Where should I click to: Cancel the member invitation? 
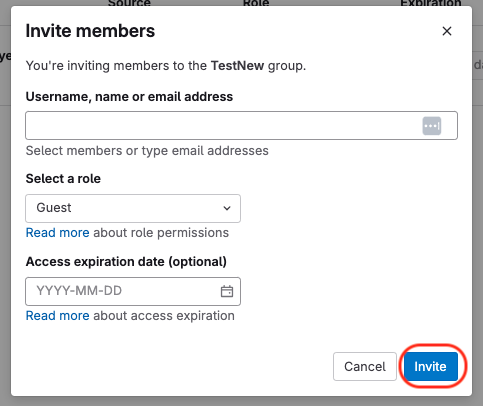[x=365, y=366]
